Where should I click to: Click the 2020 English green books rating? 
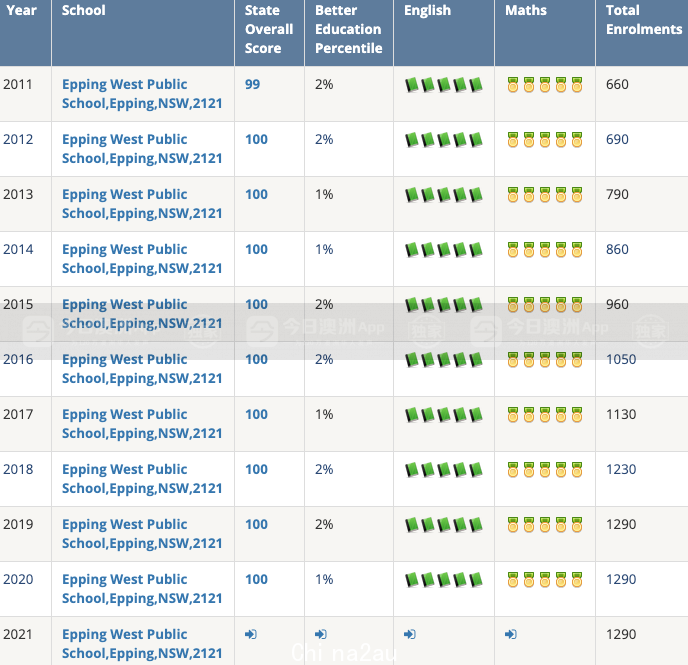[x=444, y=579]
